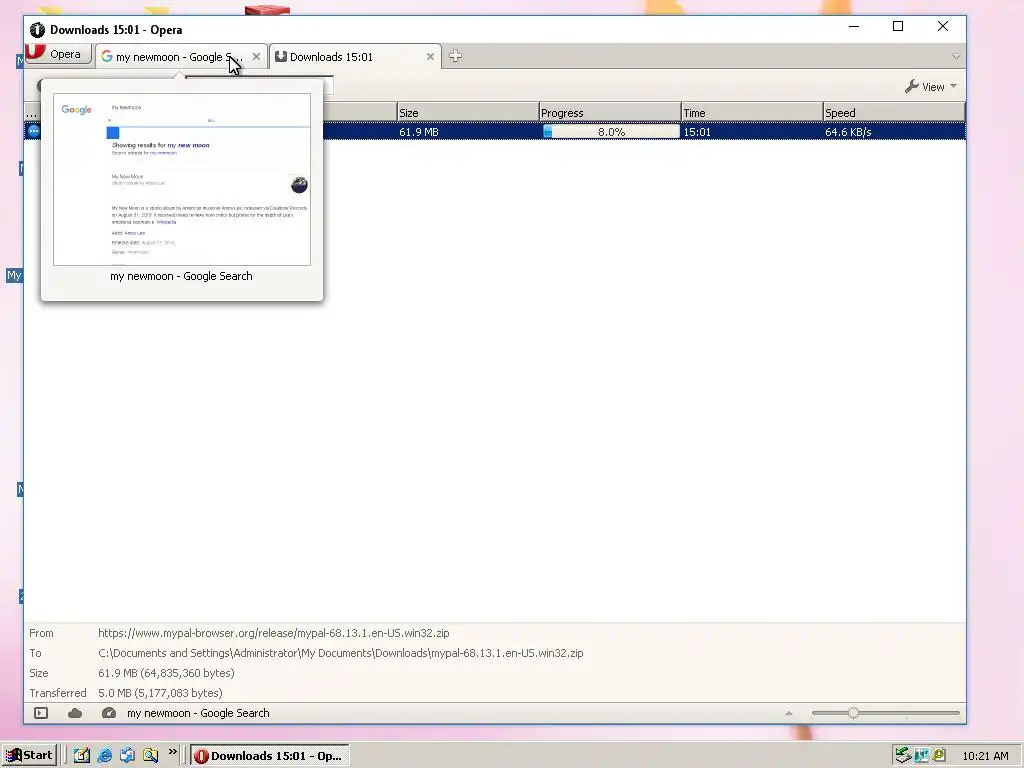Sort downloads by Progress column
The height and width of the screenshot is (768, 1024).
pyautogui.click(x=610, y=112)
